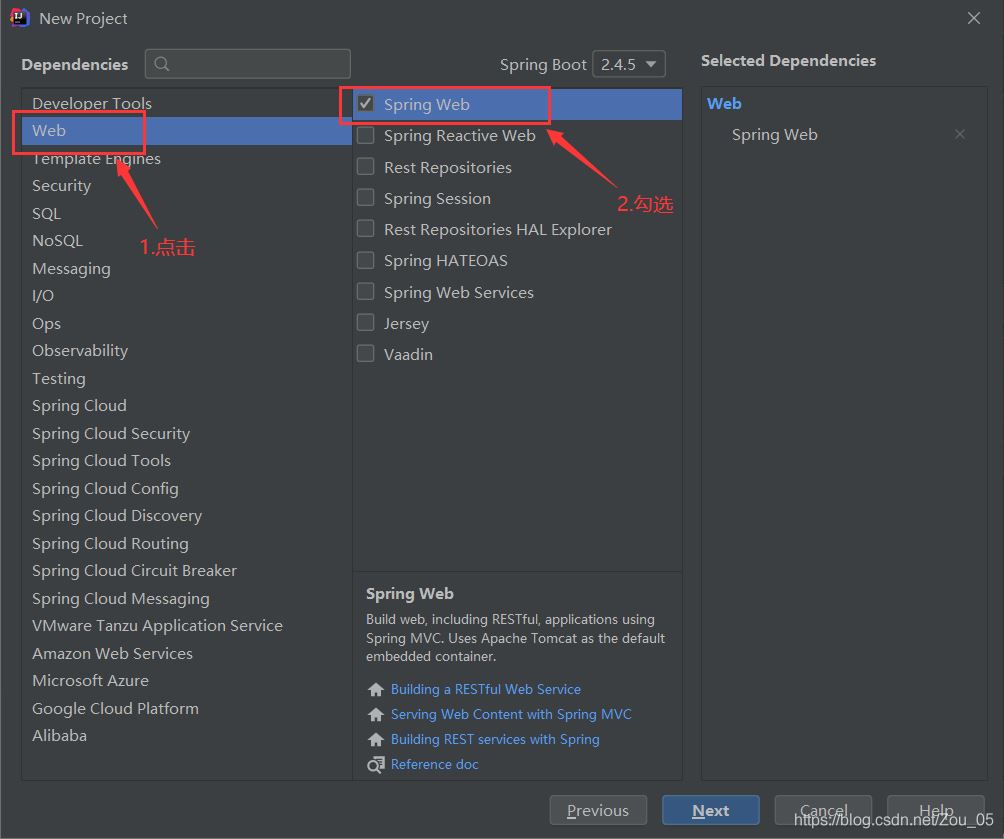This screenshot has width=1004, height=839.
Task: Enable the Spring Reactive Web checkbox
Action: (x=366, y=135)
